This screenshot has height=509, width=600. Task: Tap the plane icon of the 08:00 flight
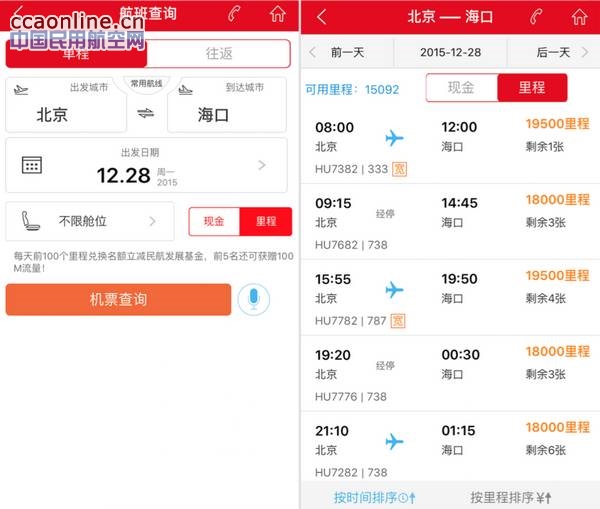[394, 138]
